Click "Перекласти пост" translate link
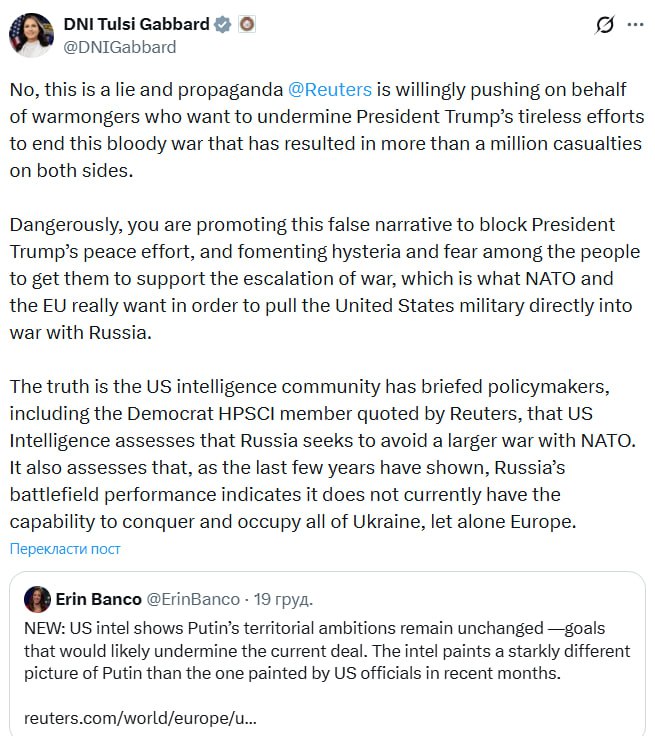The height and width of the screenshot is (736, 655). (x=65, y=549)
